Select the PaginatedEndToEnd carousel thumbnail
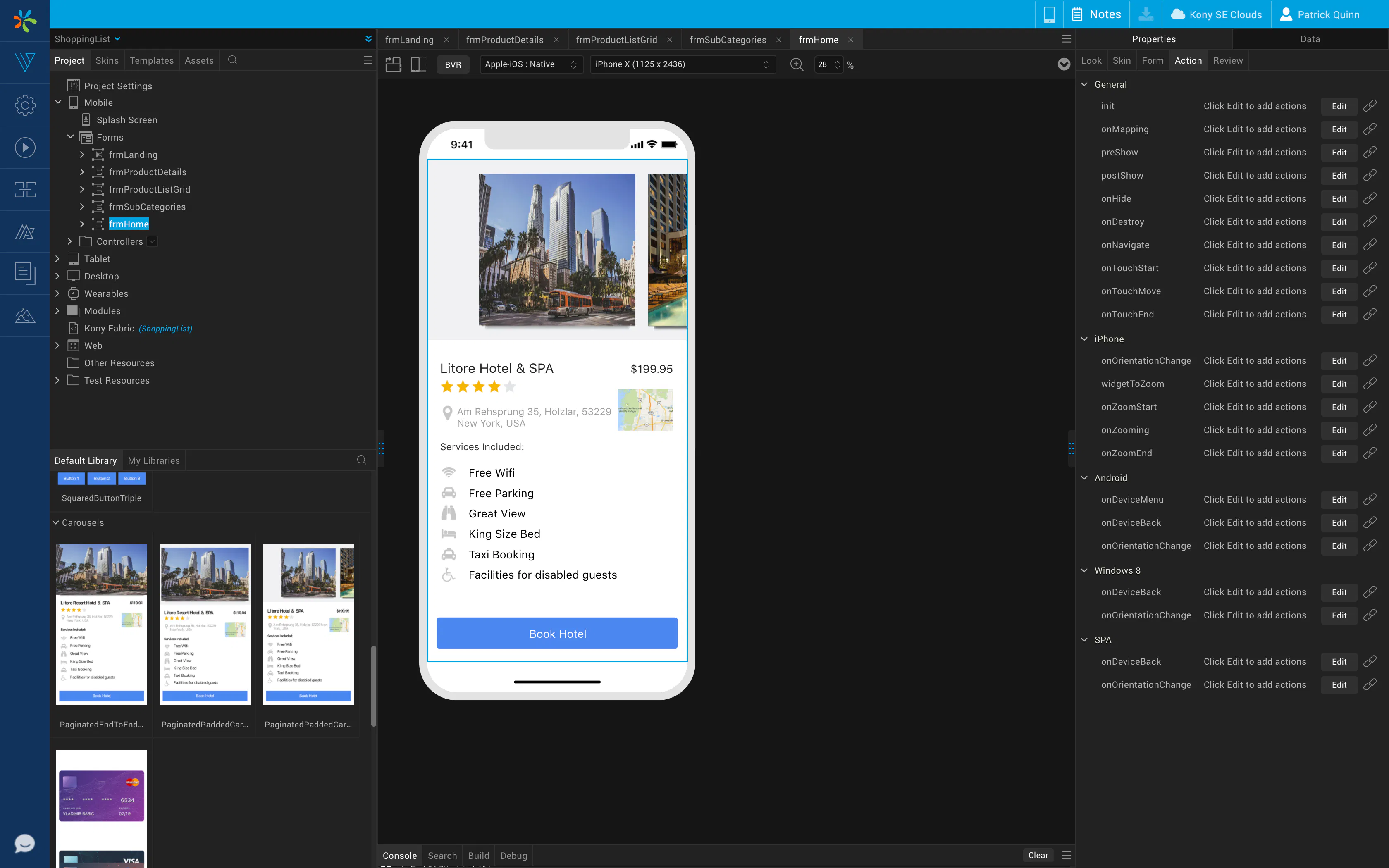Viewport: 1389px width, 868px height. (102, 625)
